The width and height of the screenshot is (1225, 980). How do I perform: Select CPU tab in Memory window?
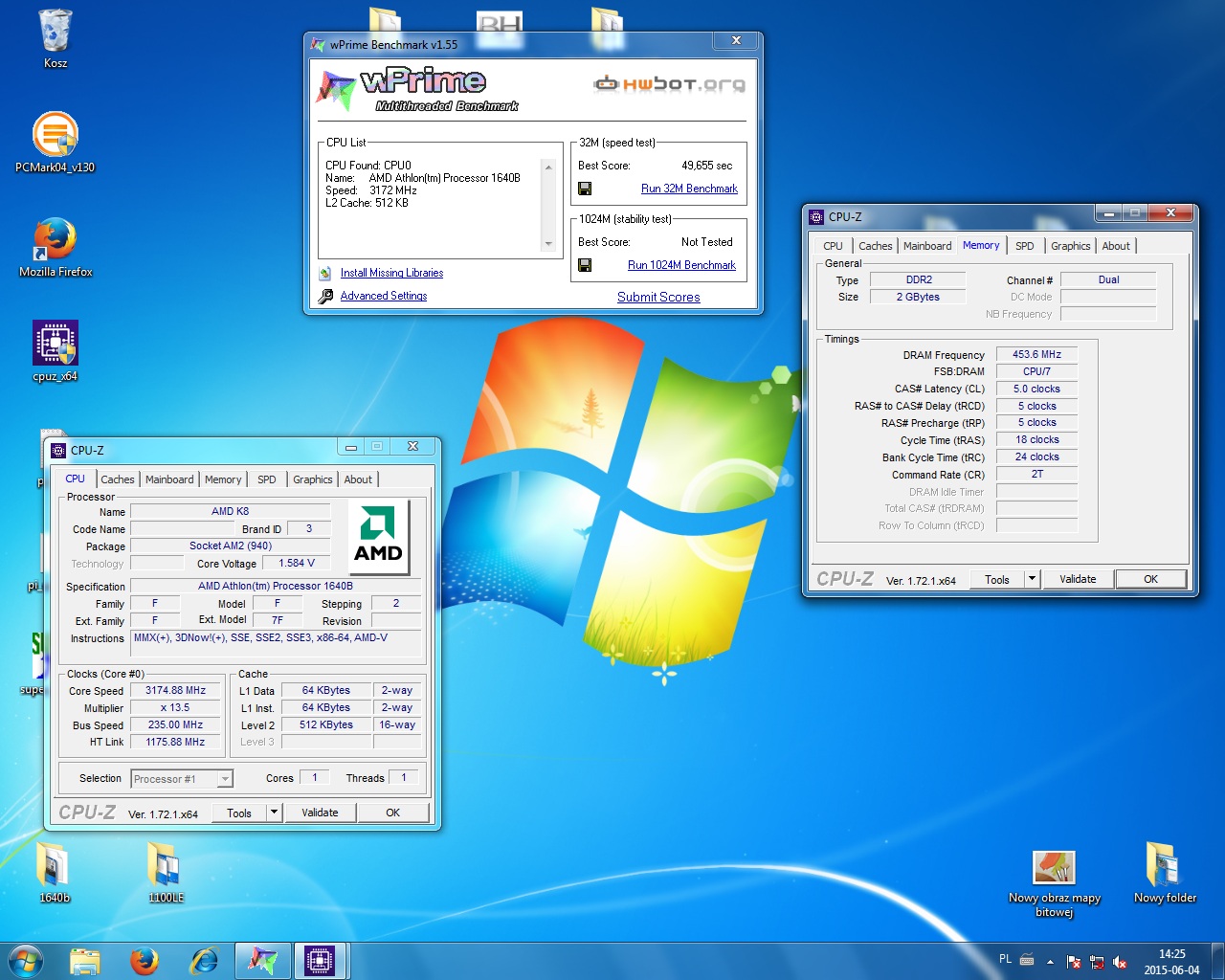coord(834,246)
